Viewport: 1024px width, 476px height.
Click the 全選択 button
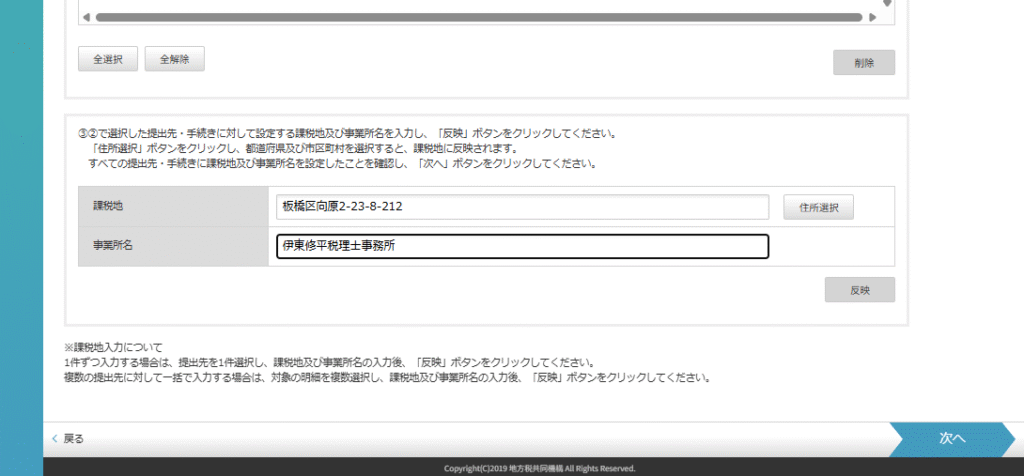click(x=108, y=59)
